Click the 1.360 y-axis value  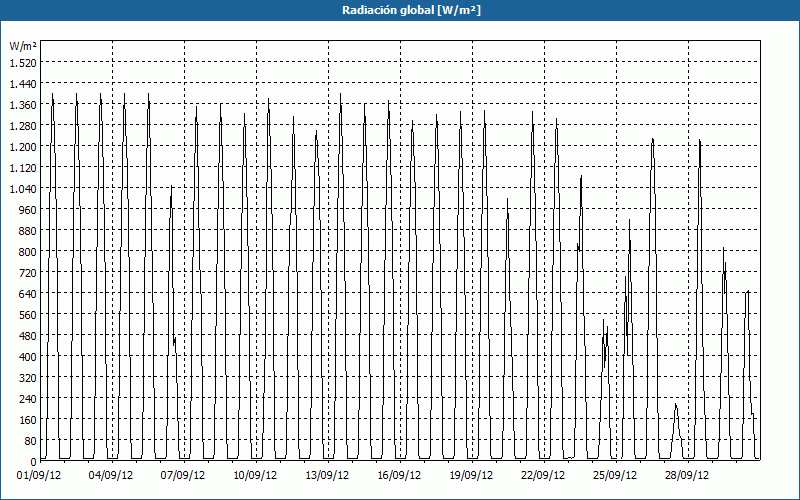[x=23, y=105]
